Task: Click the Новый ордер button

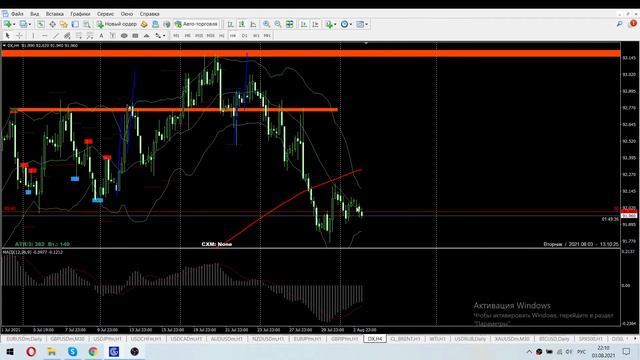Action: pos(116,24)
